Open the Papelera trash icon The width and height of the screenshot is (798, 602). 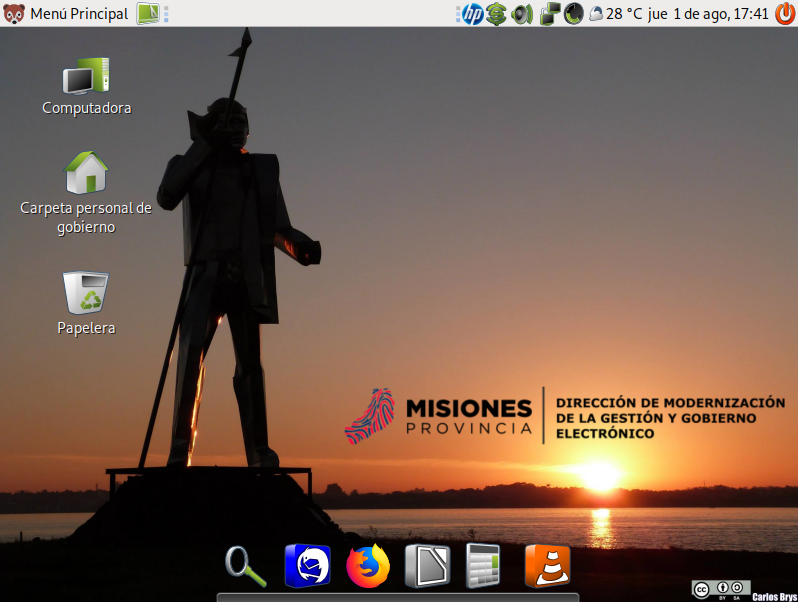[86, 303]
